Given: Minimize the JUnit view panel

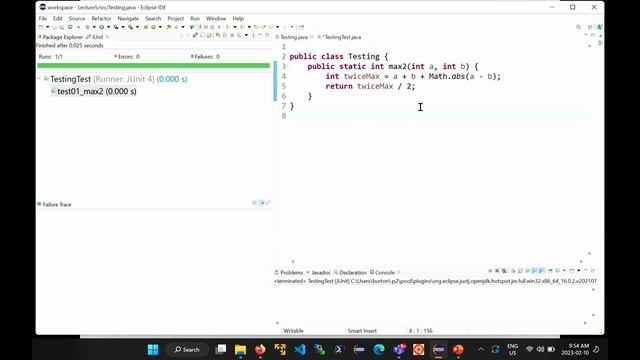Looking at the screenshot, I should click(x=260, y=35).
